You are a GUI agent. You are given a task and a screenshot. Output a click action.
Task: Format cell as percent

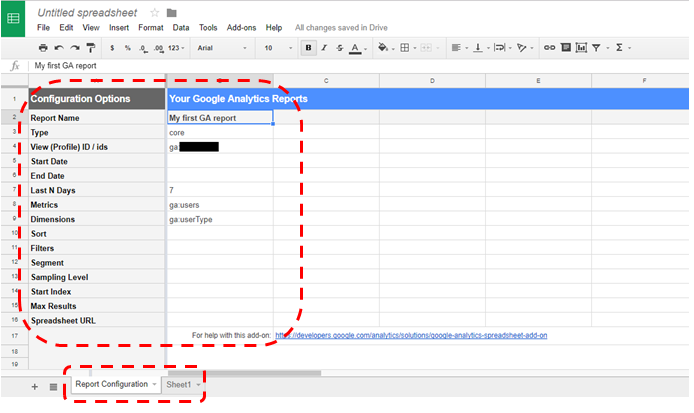pos(127,48)
